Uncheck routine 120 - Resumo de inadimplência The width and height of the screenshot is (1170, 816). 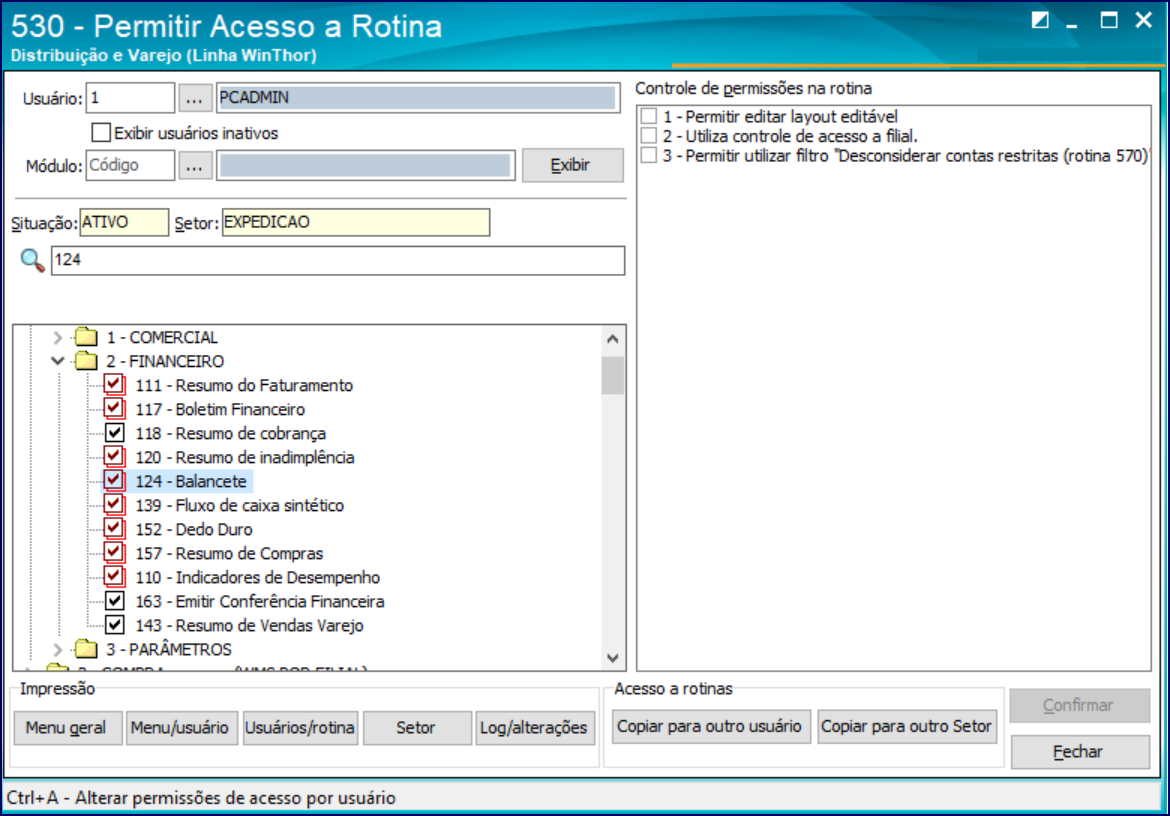[x=114, y=456]
